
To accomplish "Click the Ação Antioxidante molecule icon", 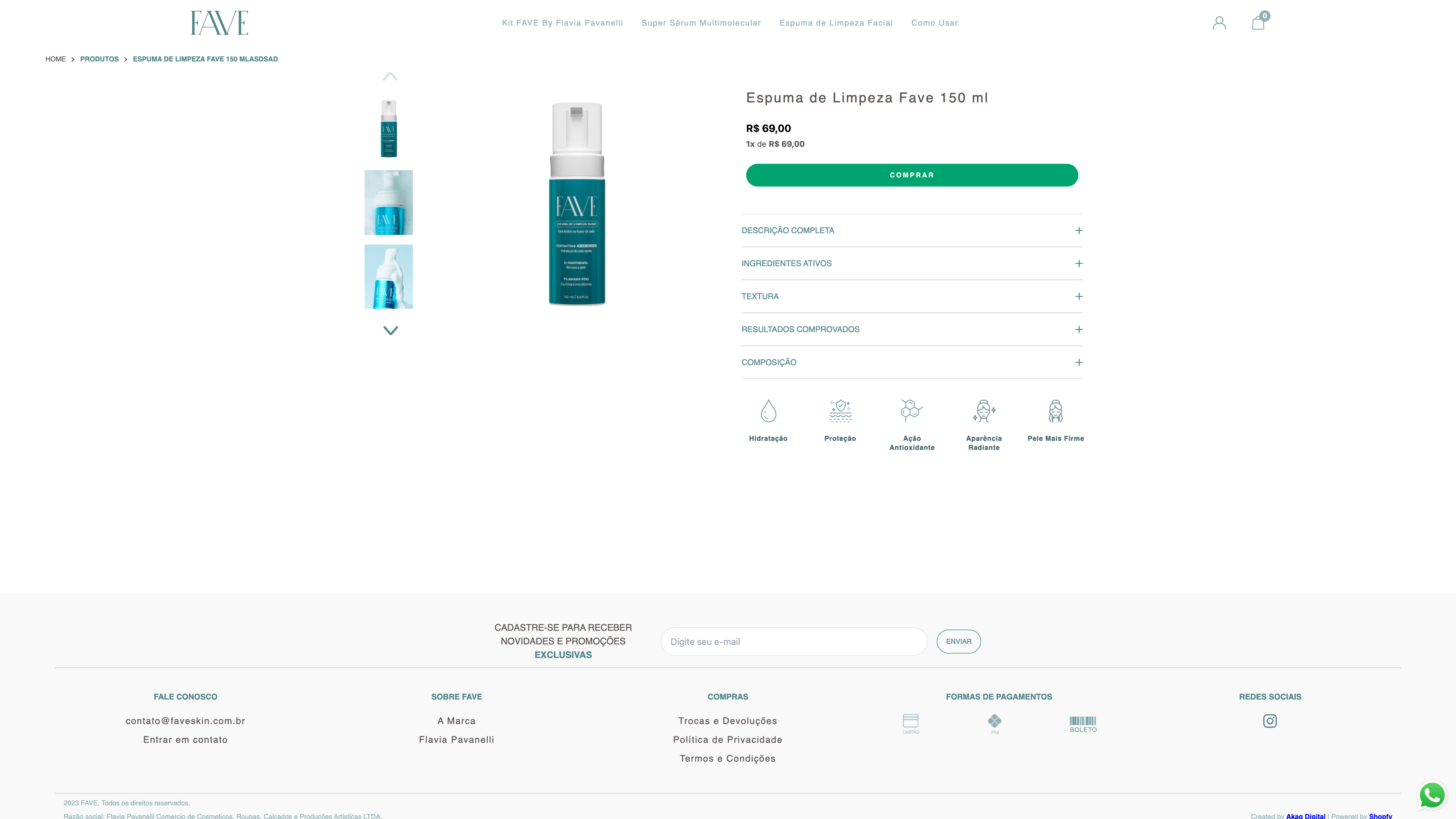I will coord(912,411).
